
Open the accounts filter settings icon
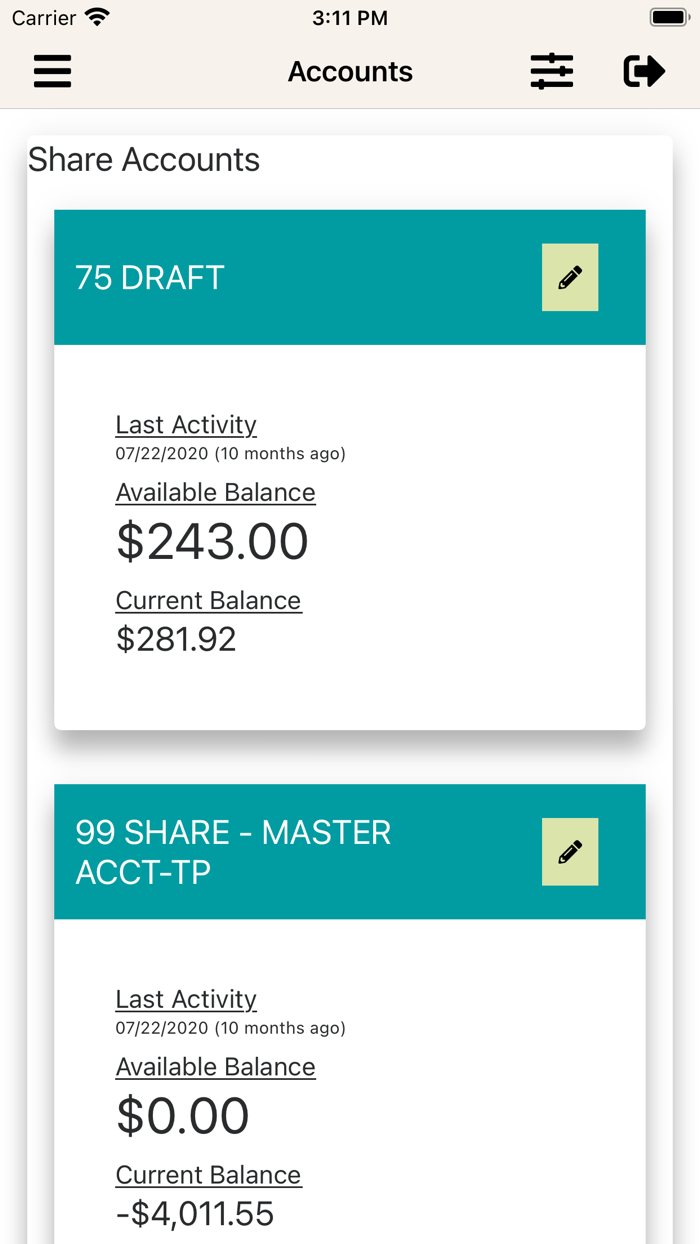click(551, 71)
